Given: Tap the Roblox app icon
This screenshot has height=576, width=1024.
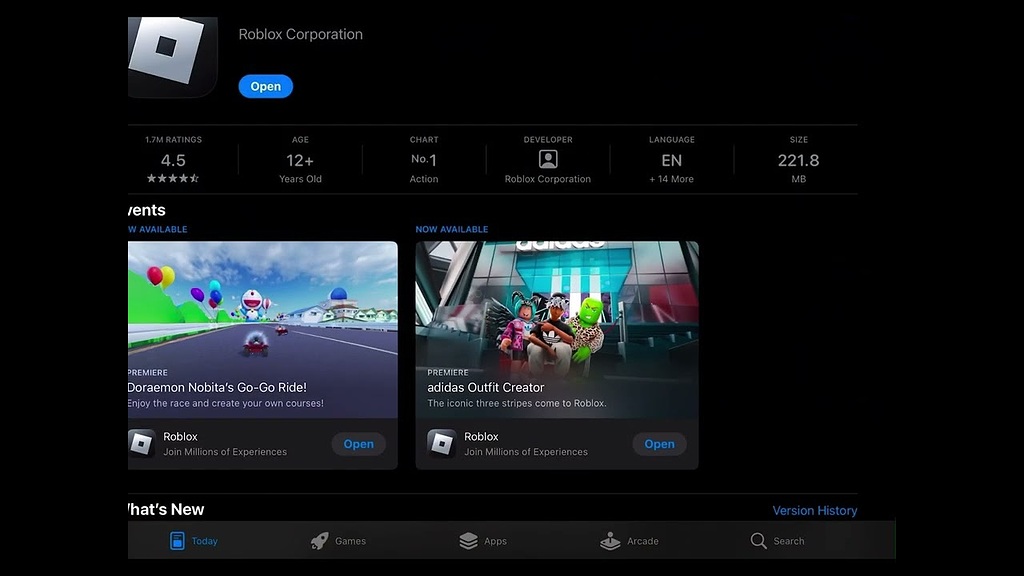Looking at the screenshot, I should click(170, 57).
